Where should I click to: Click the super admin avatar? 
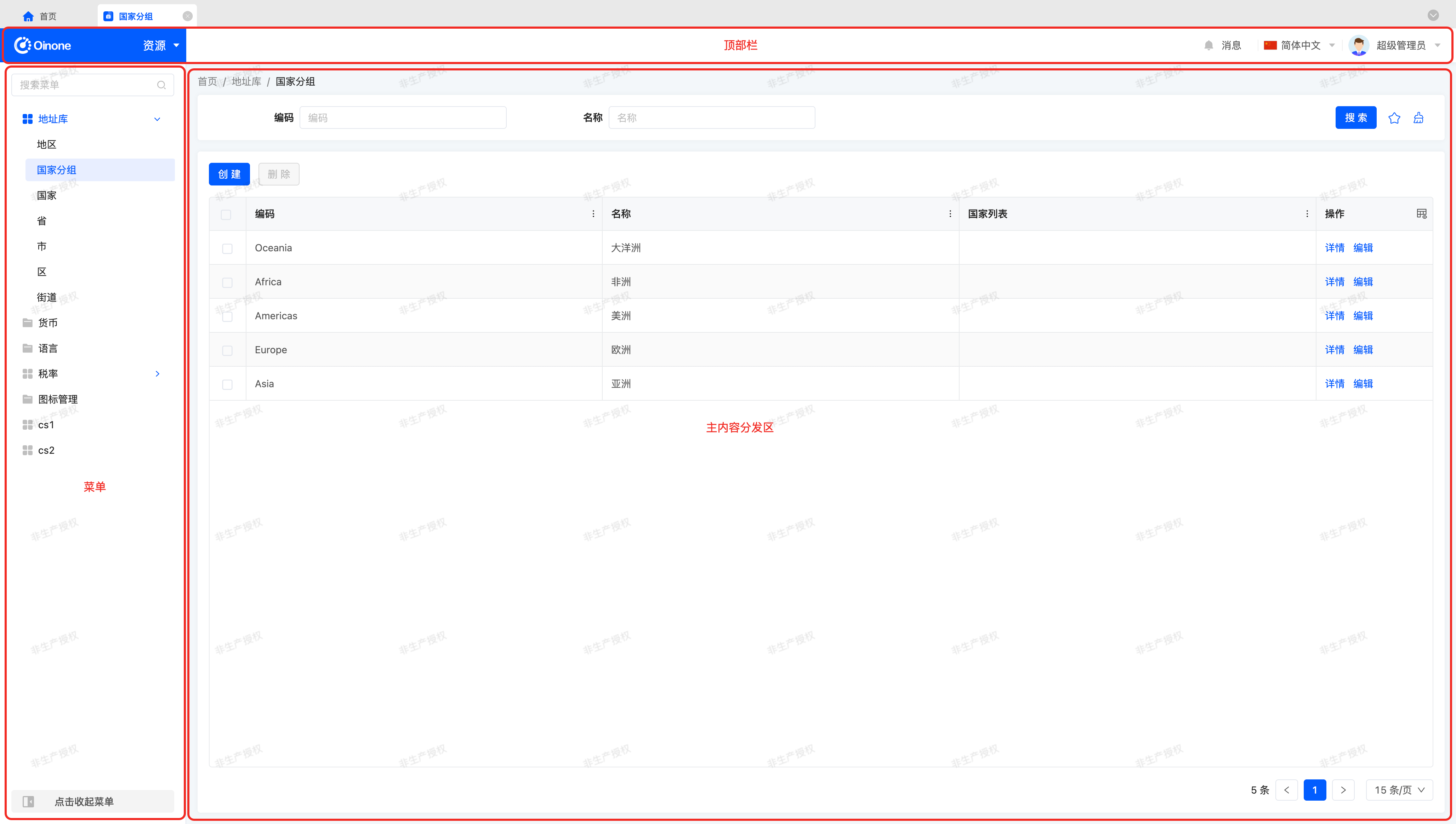coord(1359,45)
